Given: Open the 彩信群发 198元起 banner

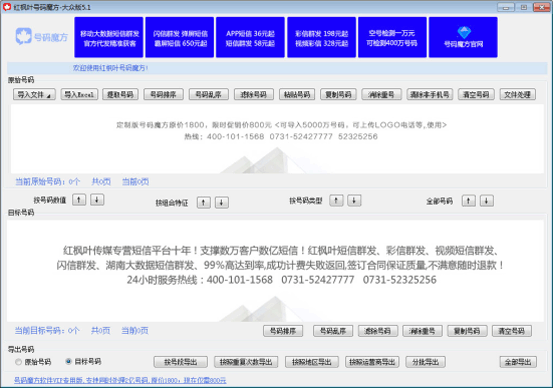Looking at the screenshot, I should [x=321, y=37].
